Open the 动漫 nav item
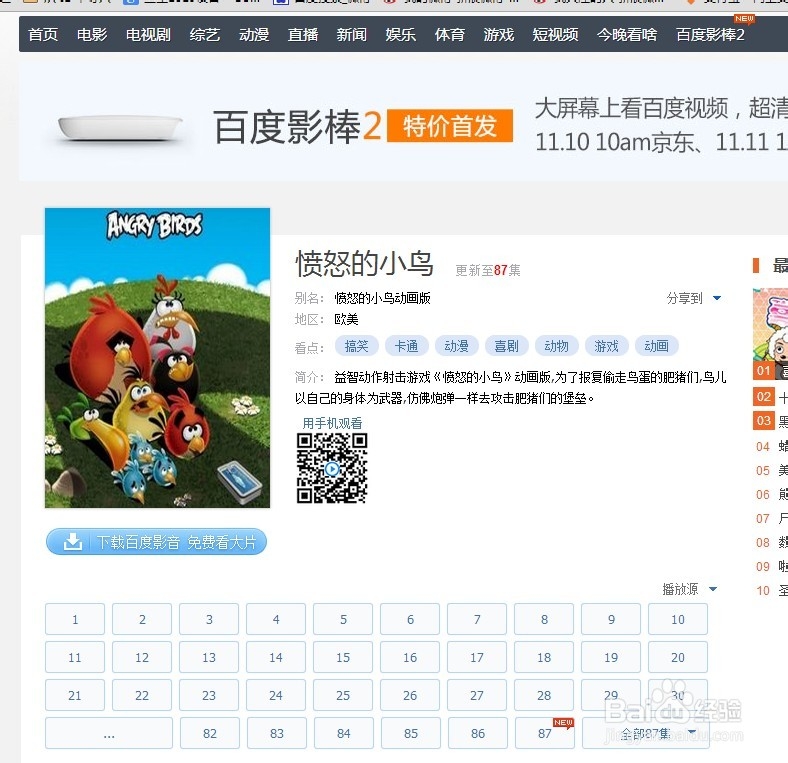 coord(254,35)
